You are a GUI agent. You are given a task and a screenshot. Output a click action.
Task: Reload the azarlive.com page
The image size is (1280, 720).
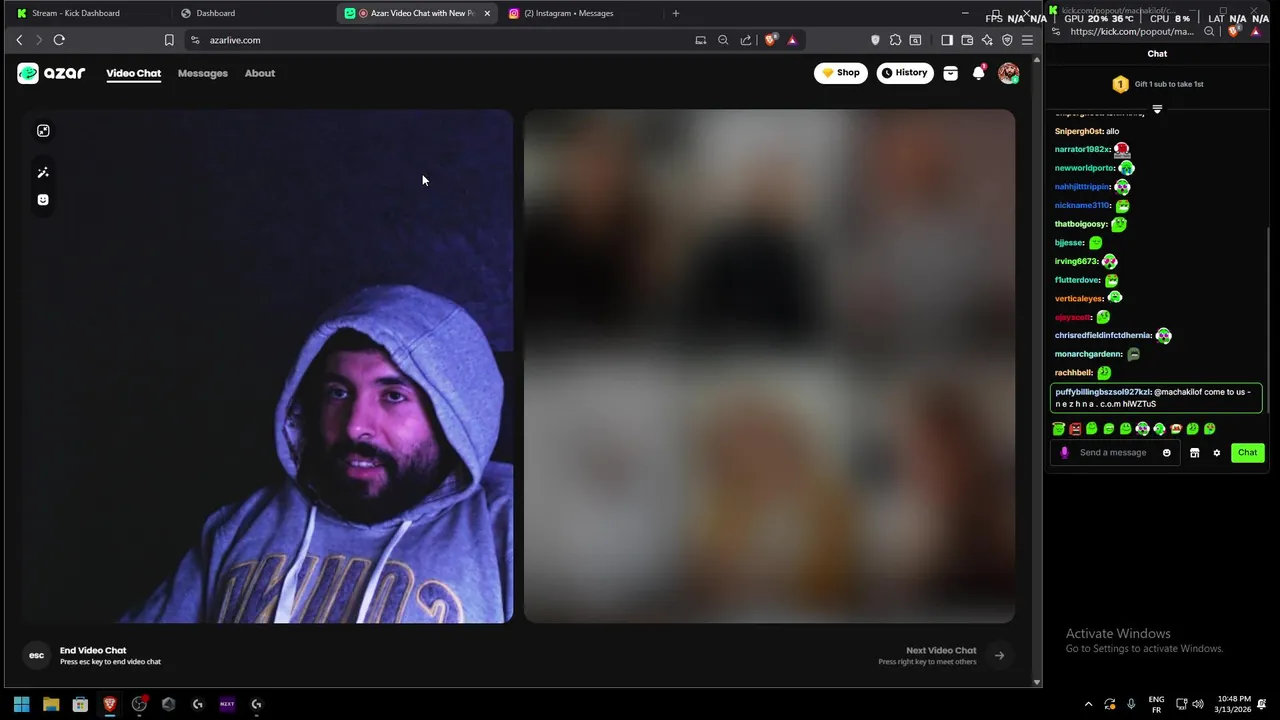pos(59,40)
